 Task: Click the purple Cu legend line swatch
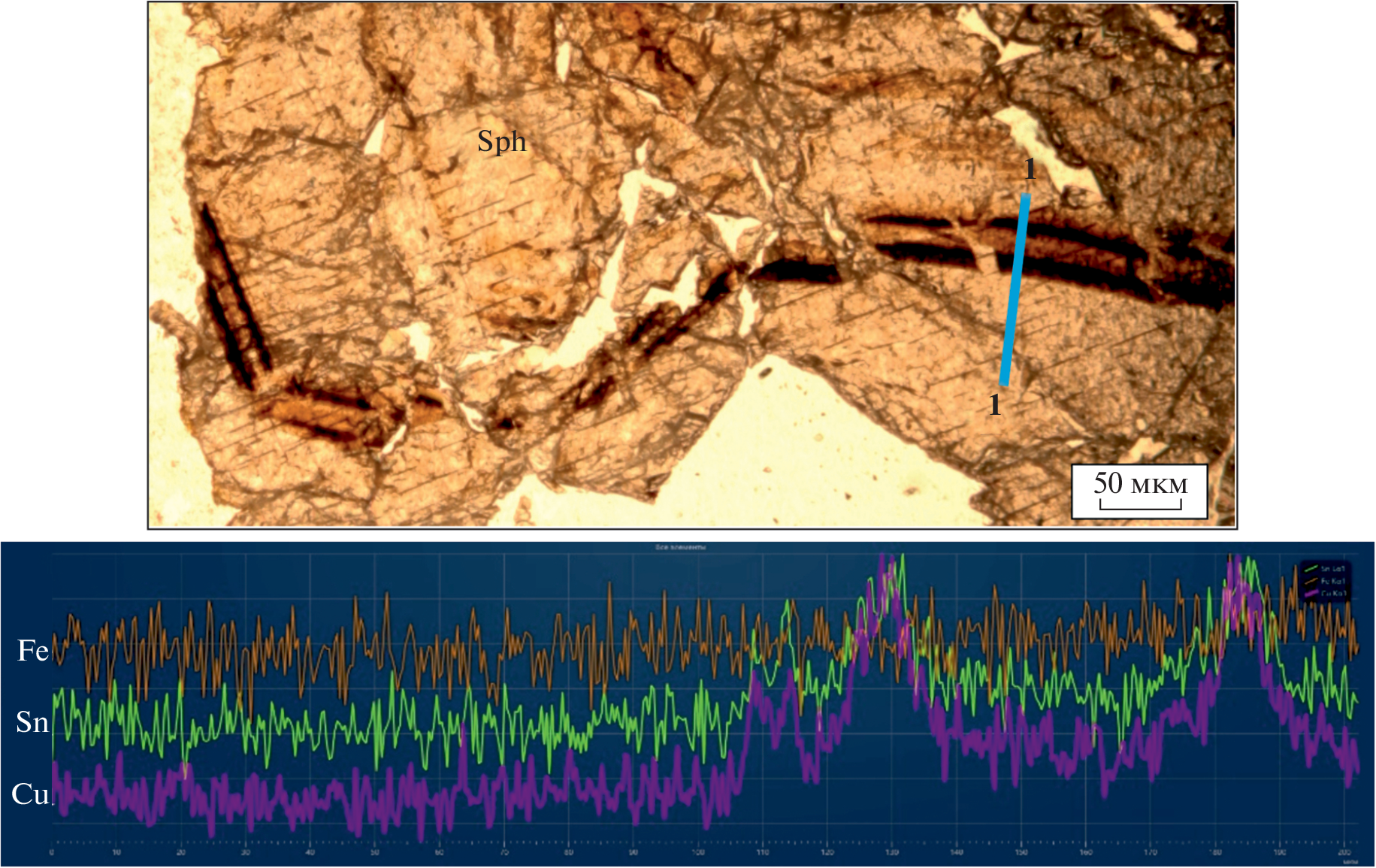pyautogui.click(x=1311, y=593)
